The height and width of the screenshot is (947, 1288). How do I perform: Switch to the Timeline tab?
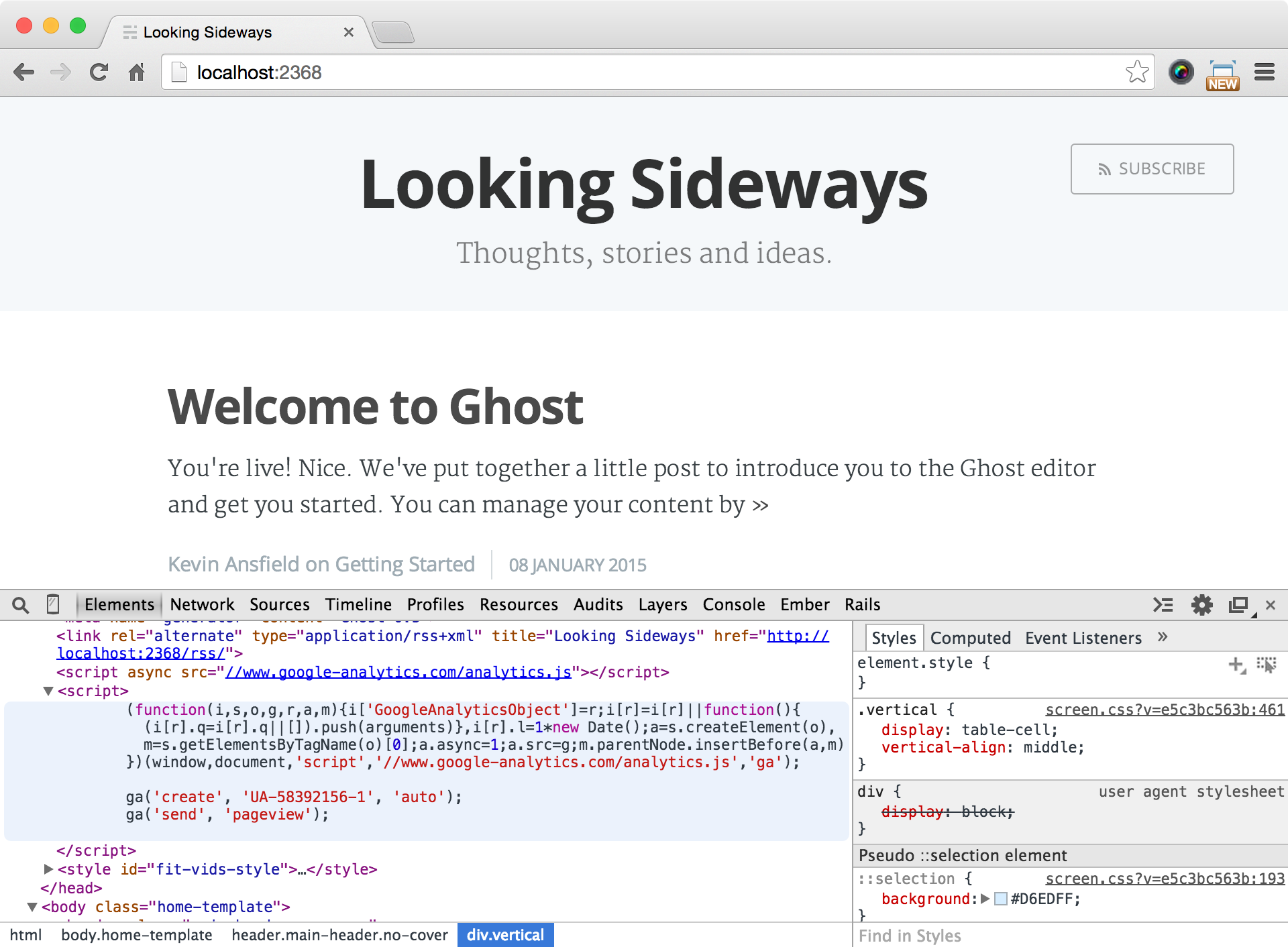click(358, 605)
